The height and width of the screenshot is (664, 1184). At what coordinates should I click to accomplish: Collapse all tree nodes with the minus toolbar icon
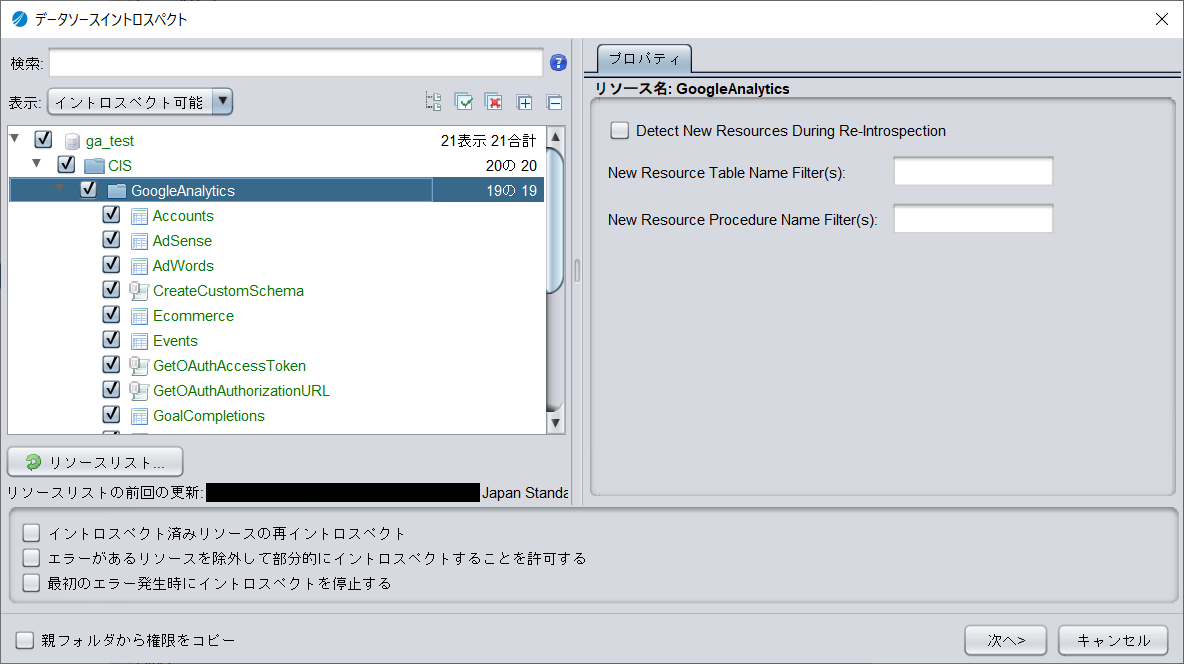point(554,102)
